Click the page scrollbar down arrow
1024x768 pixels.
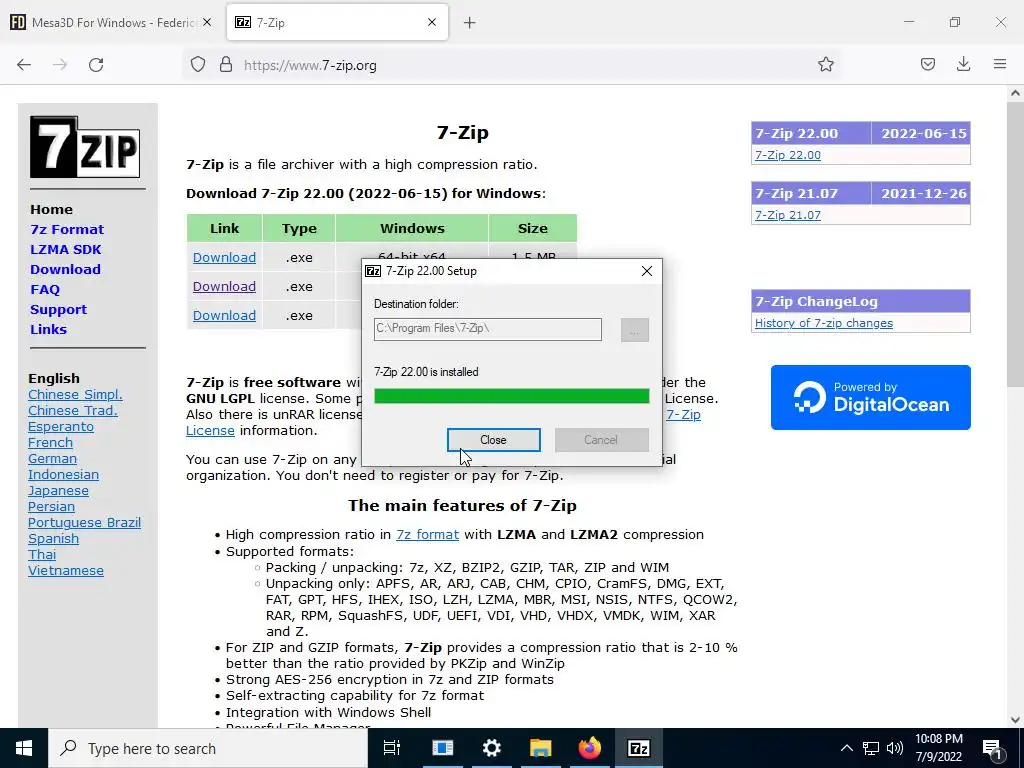(x=1015, y=720)
